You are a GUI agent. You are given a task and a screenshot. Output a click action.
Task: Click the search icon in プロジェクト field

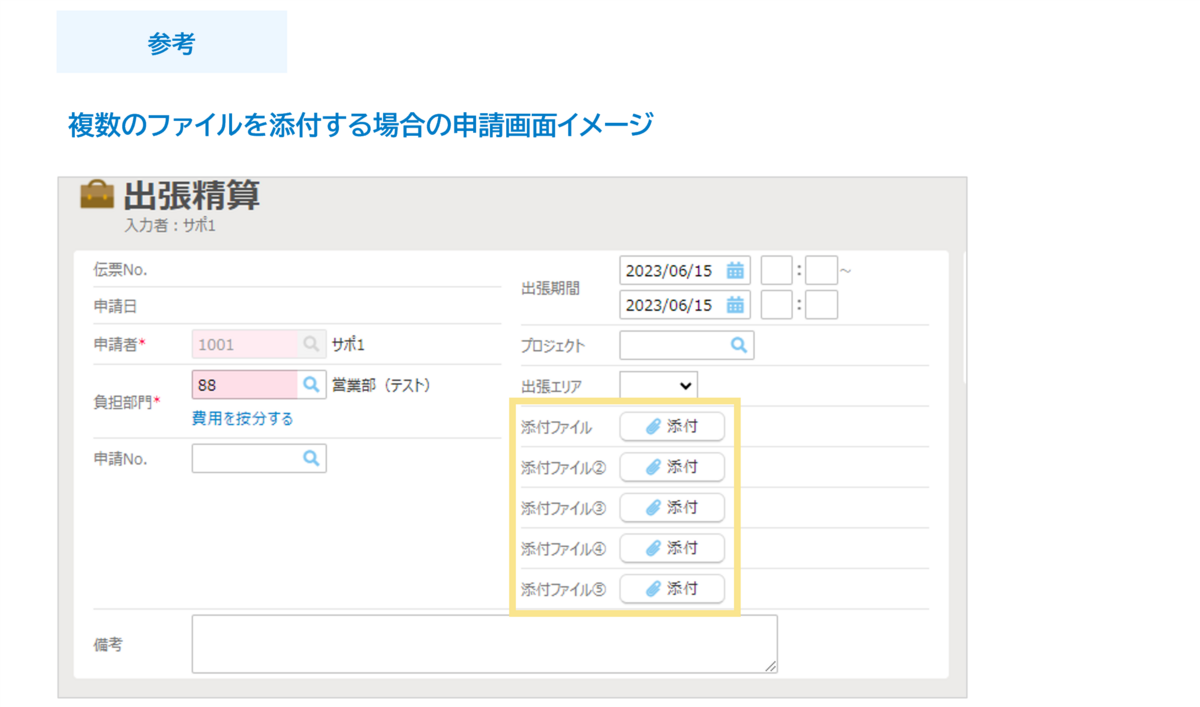coord(738,345)
